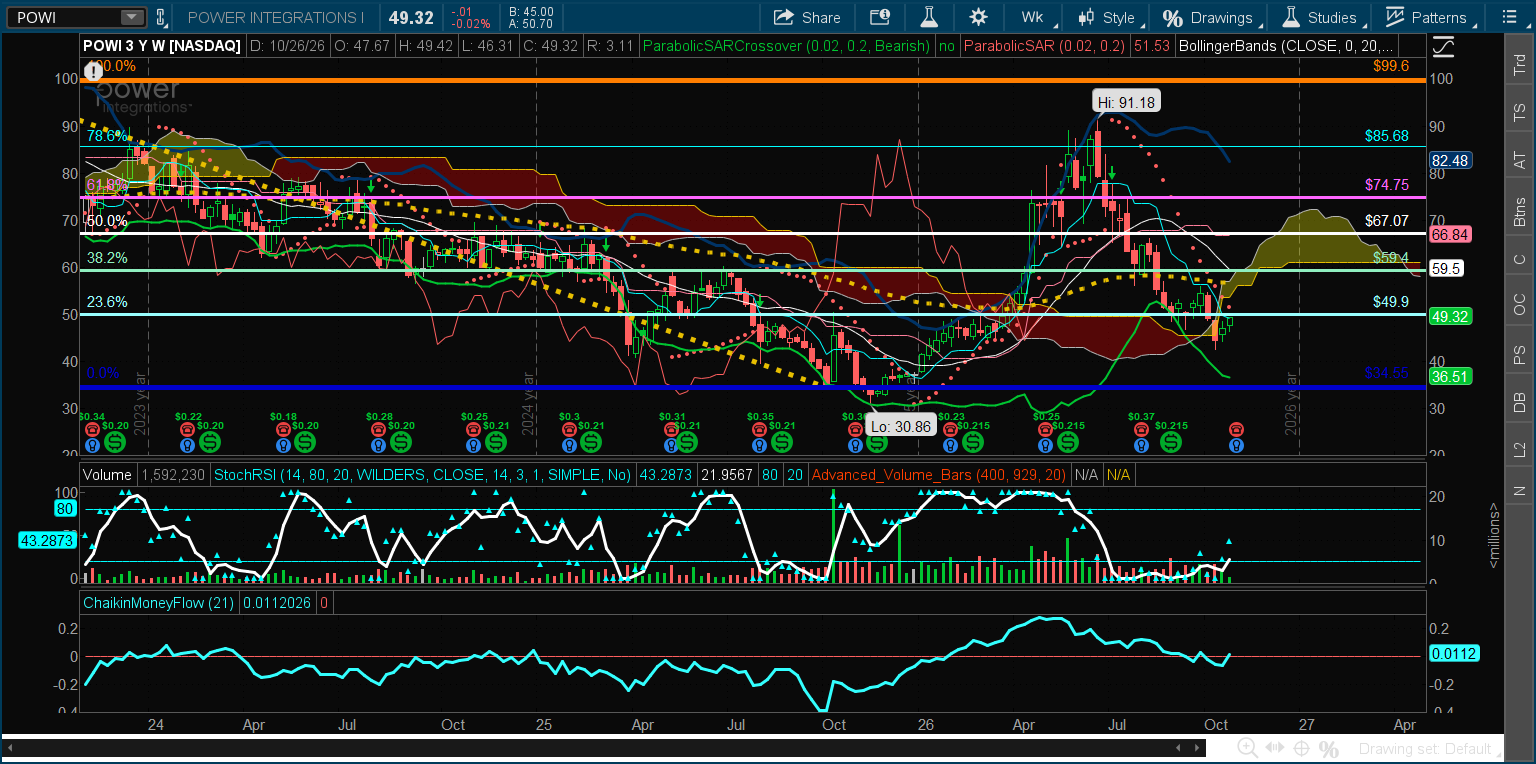Click the Share button

(x=808, y=17)
